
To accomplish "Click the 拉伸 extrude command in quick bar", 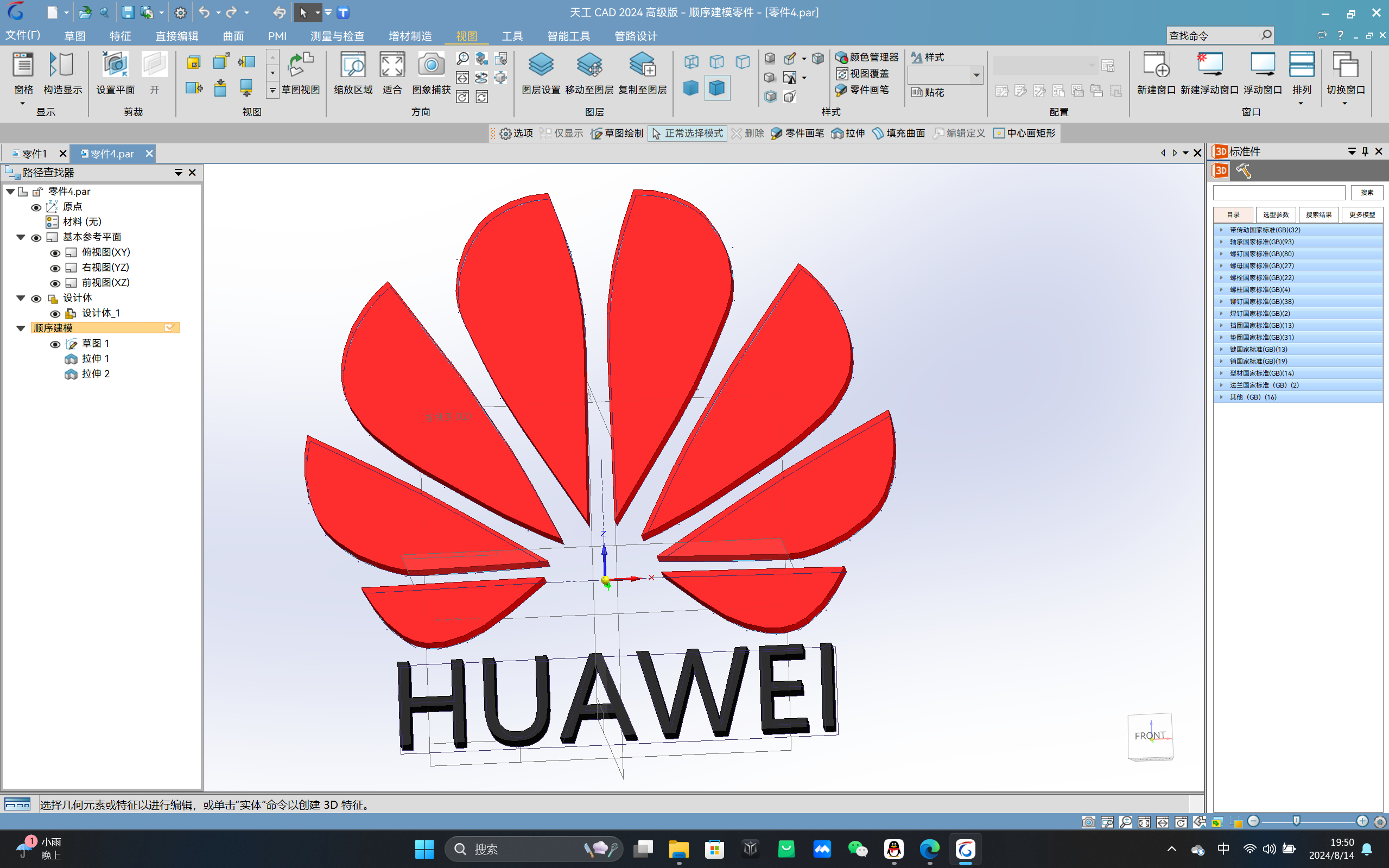I will 848,133.
